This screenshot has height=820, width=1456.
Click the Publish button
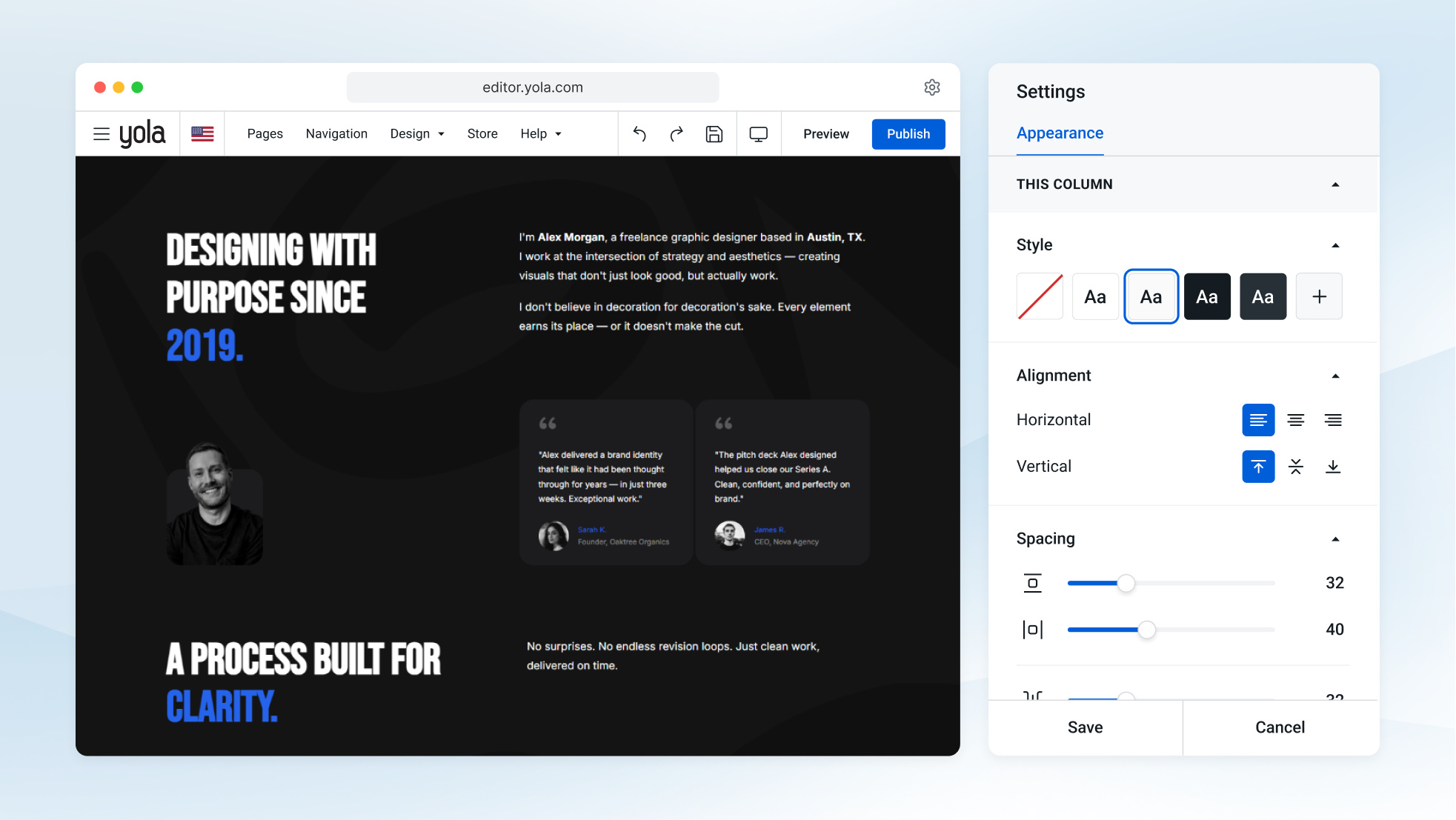908,134
